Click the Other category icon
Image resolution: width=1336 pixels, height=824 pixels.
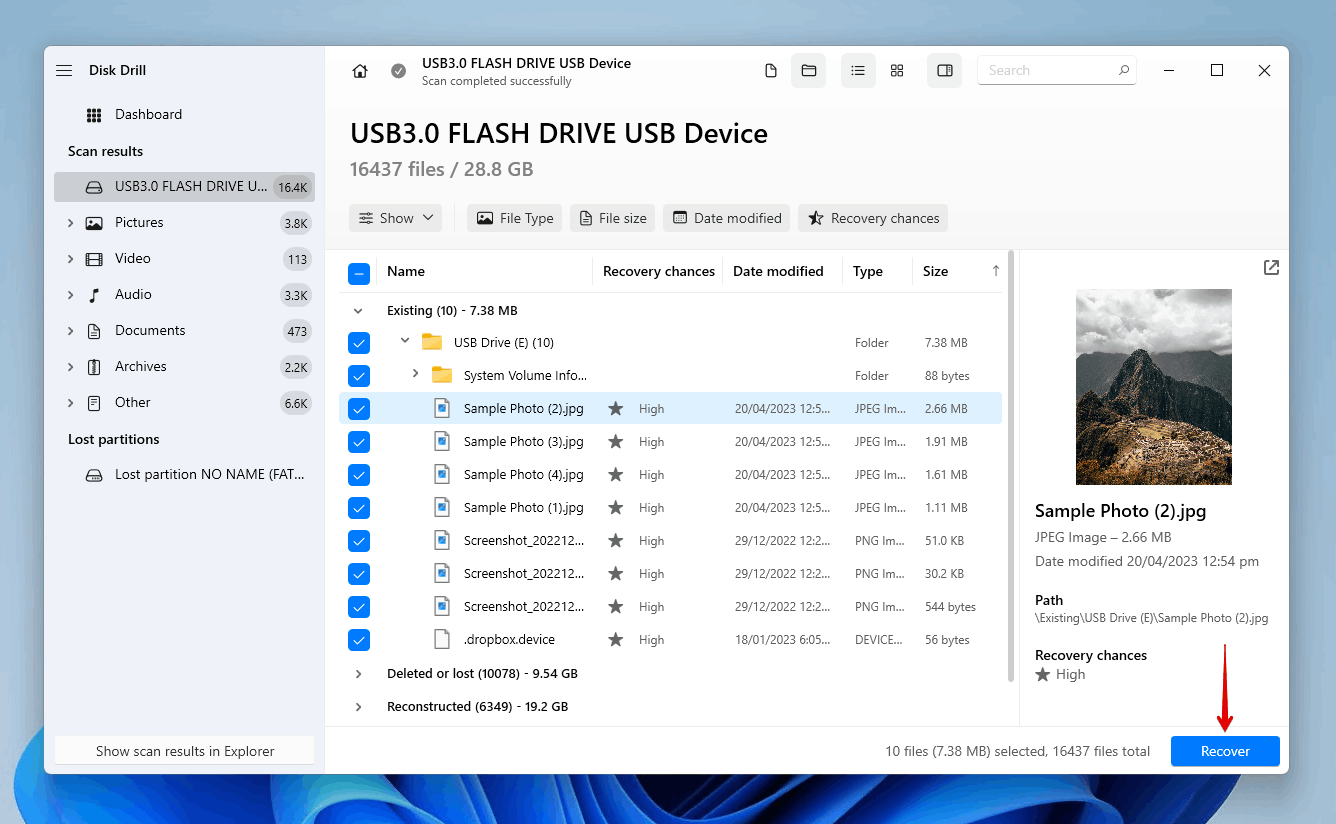tap(94, 403)
